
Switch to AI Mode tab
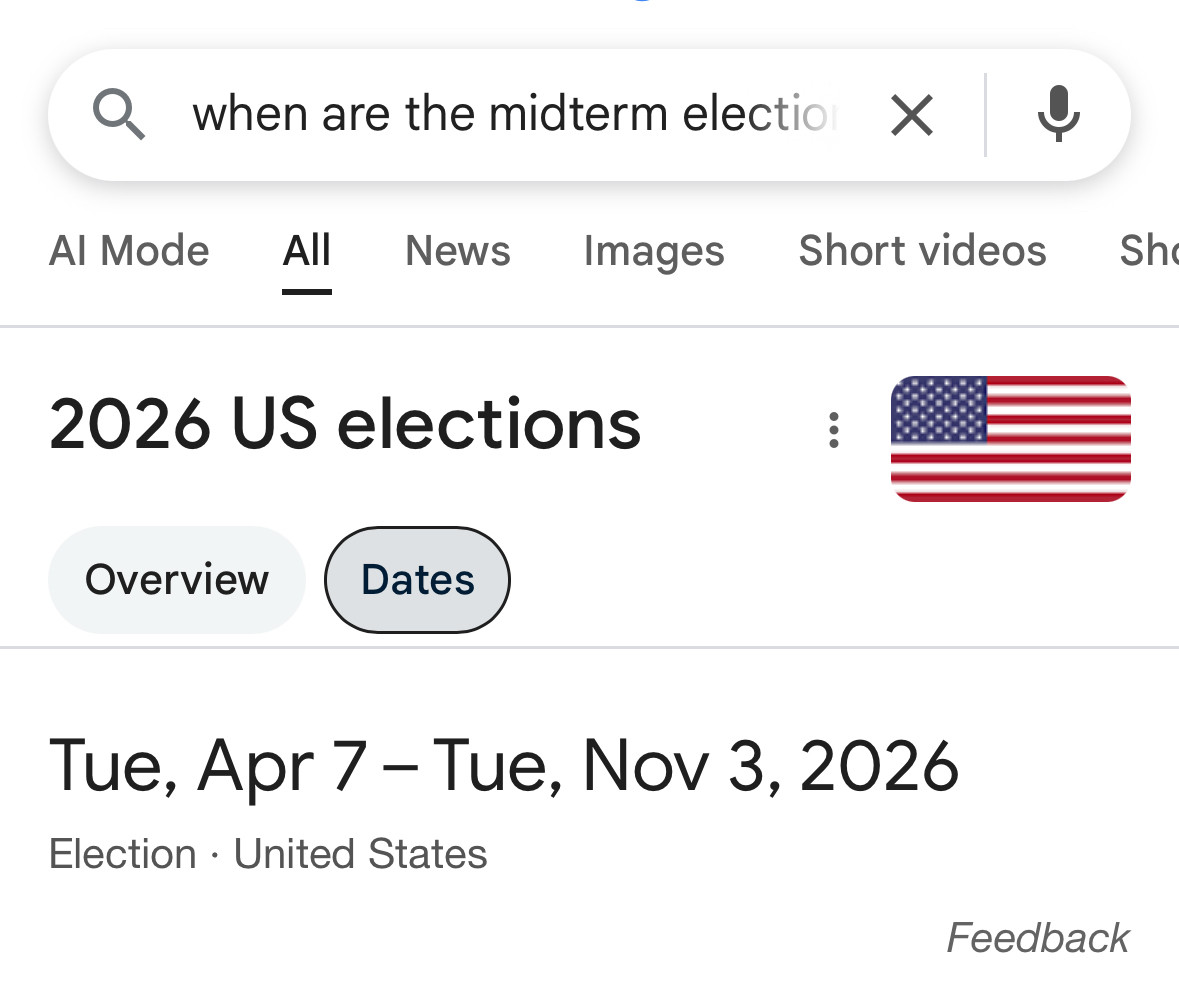tap(129, 250)
